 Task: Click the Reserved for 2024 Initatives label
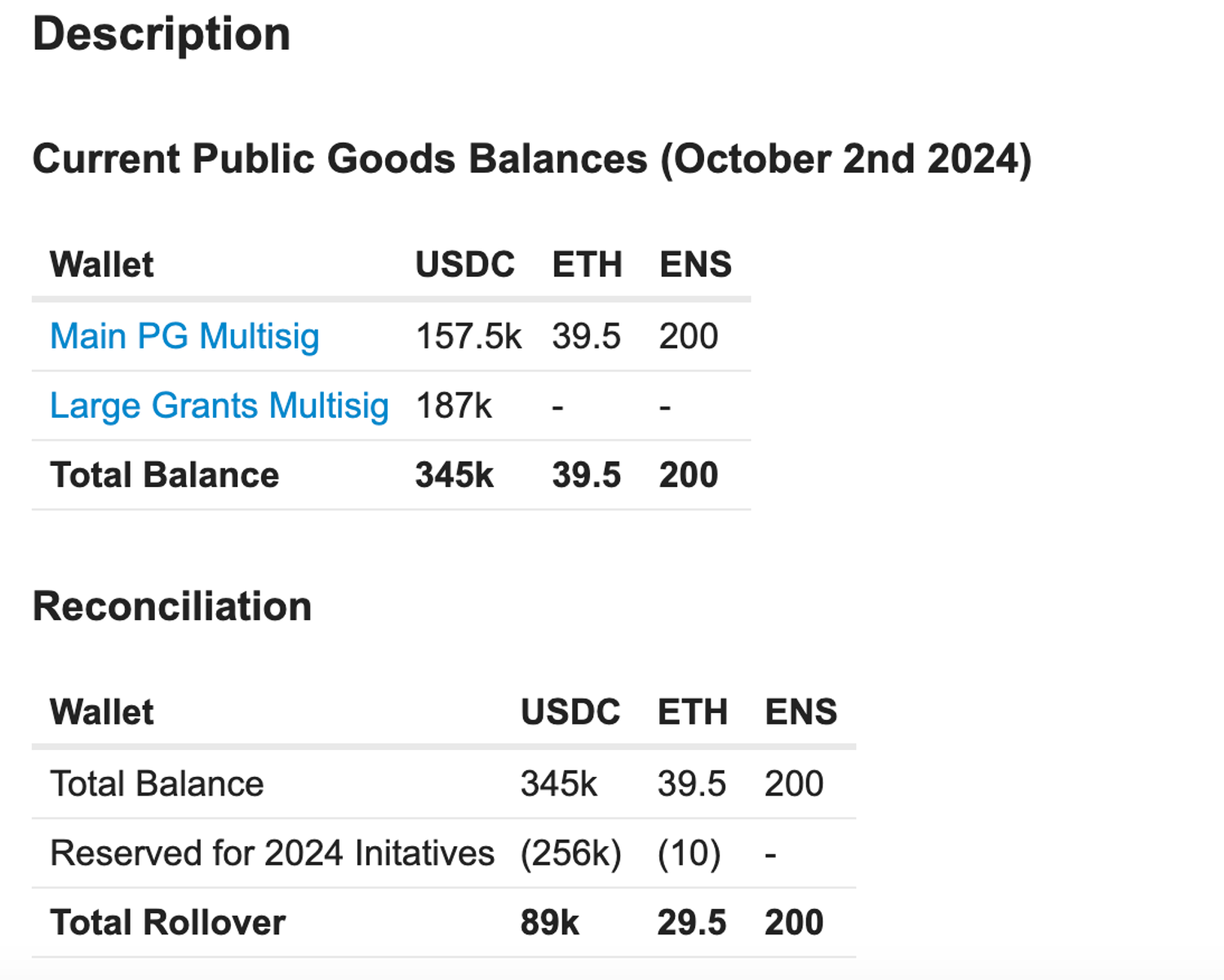click(x=272, y=854)
